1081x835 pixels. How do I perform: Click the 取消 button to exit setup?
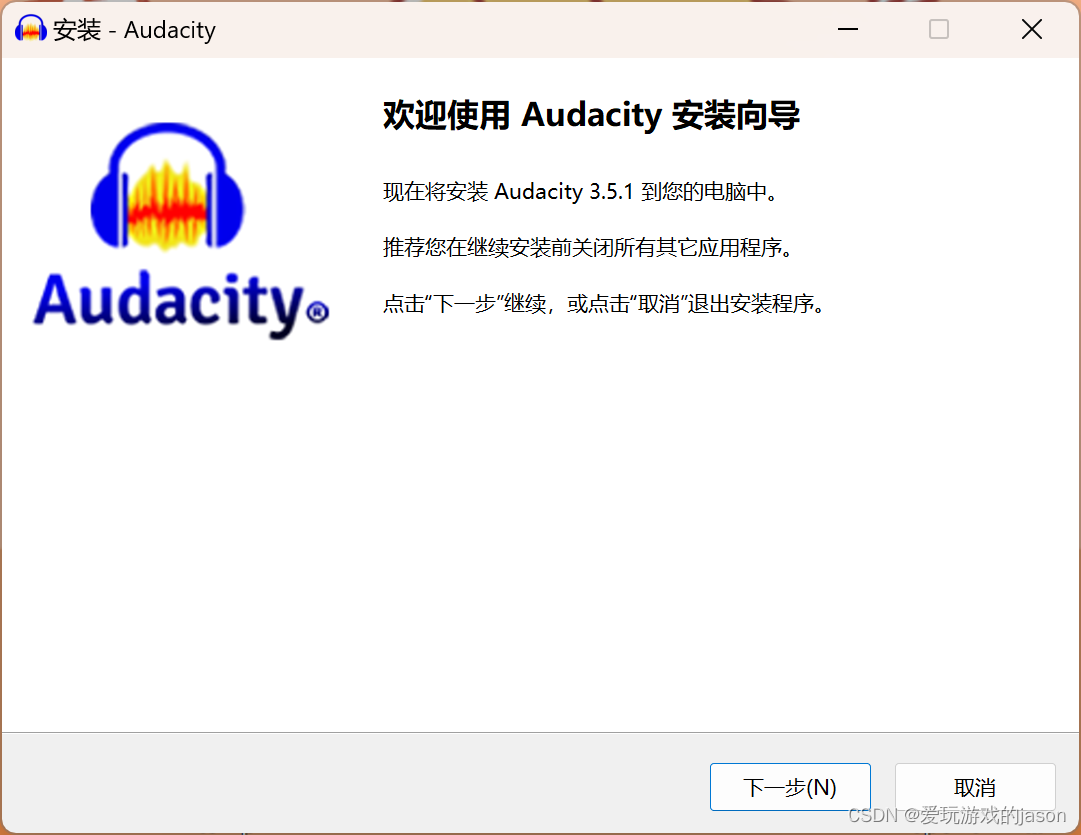click(x=975, y=787)
